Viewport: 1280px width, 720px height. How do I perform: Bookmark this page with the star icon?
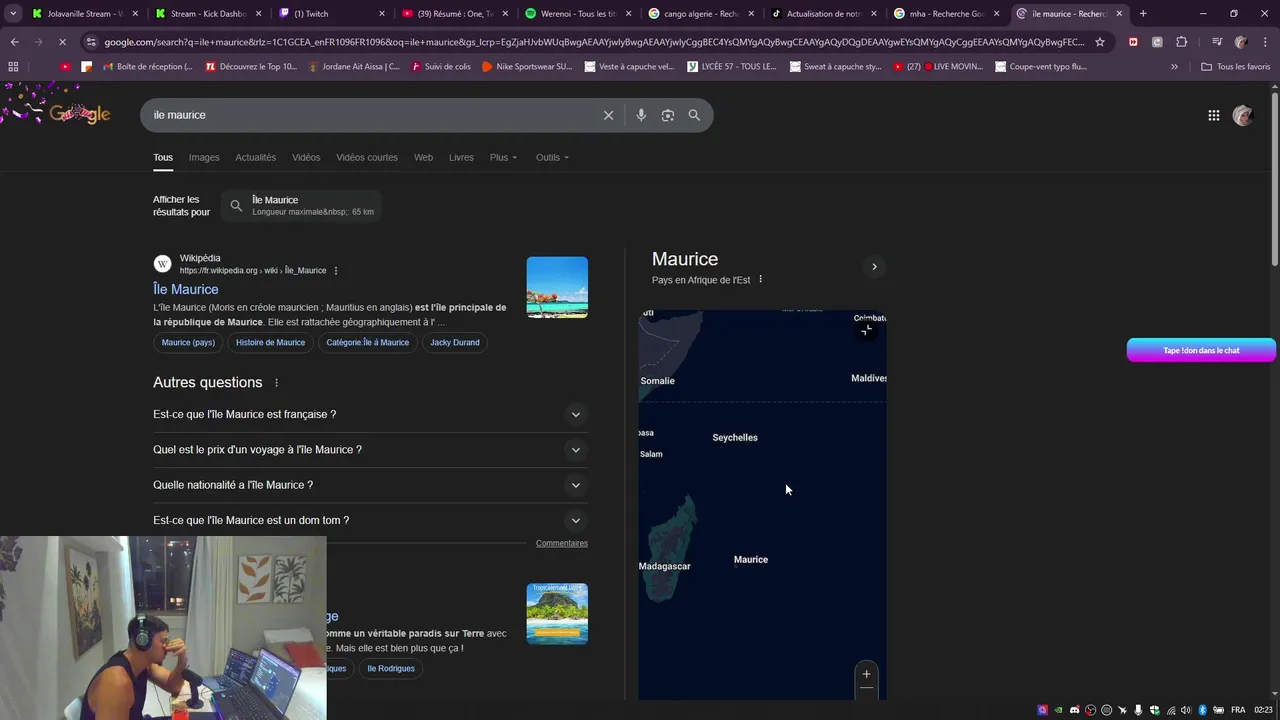pos(1100,42)
